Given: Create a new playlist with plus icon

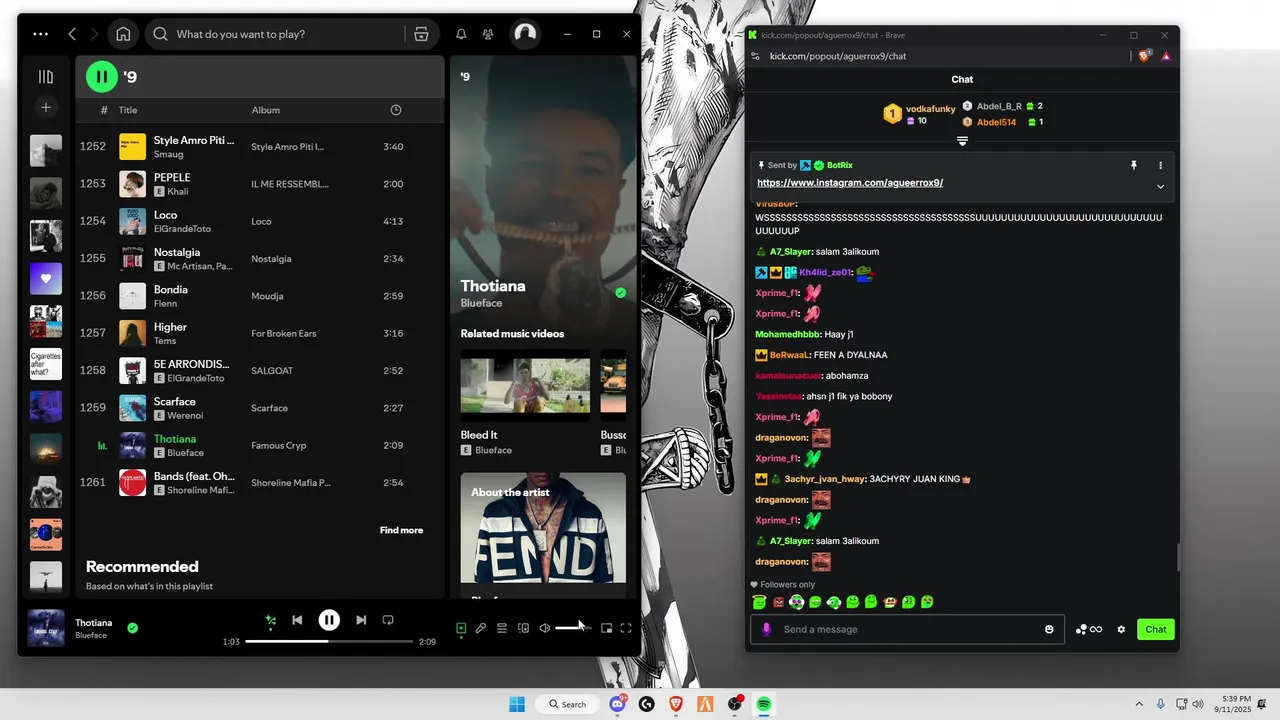Looking at the screenshot, I should 46,107.
